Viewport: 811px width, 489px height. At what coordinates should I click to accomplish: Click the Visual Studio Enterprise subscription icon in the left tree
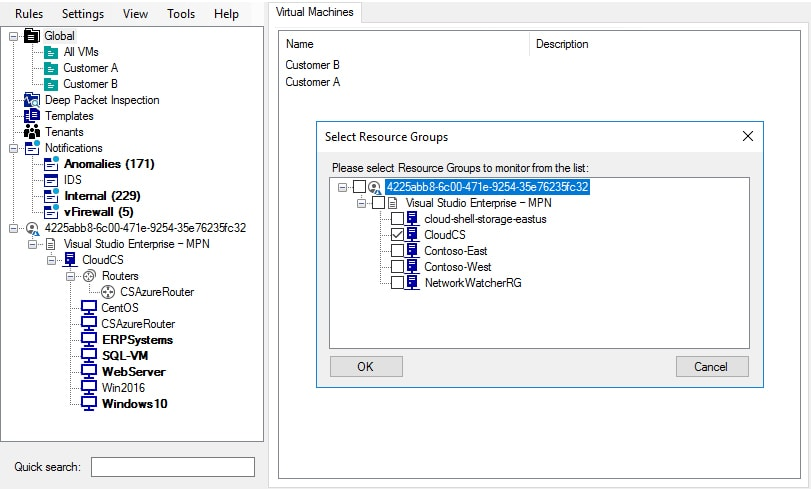click(51, 244)
